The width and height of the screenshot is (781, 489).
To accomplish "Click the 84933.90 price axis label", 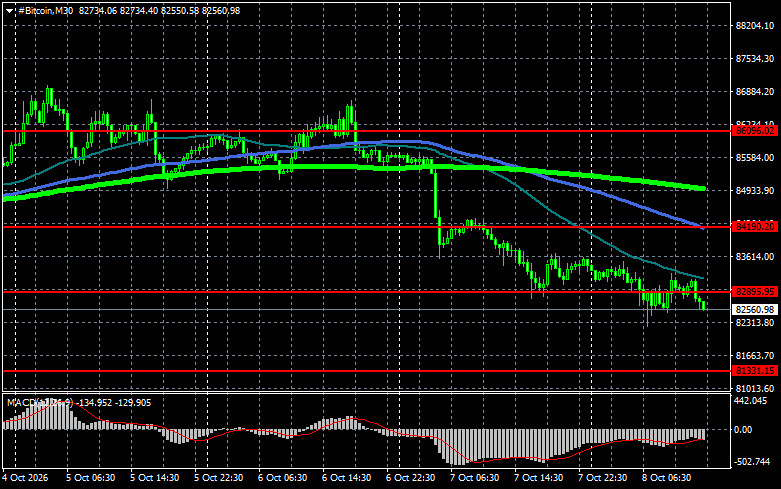I will 755,191.
